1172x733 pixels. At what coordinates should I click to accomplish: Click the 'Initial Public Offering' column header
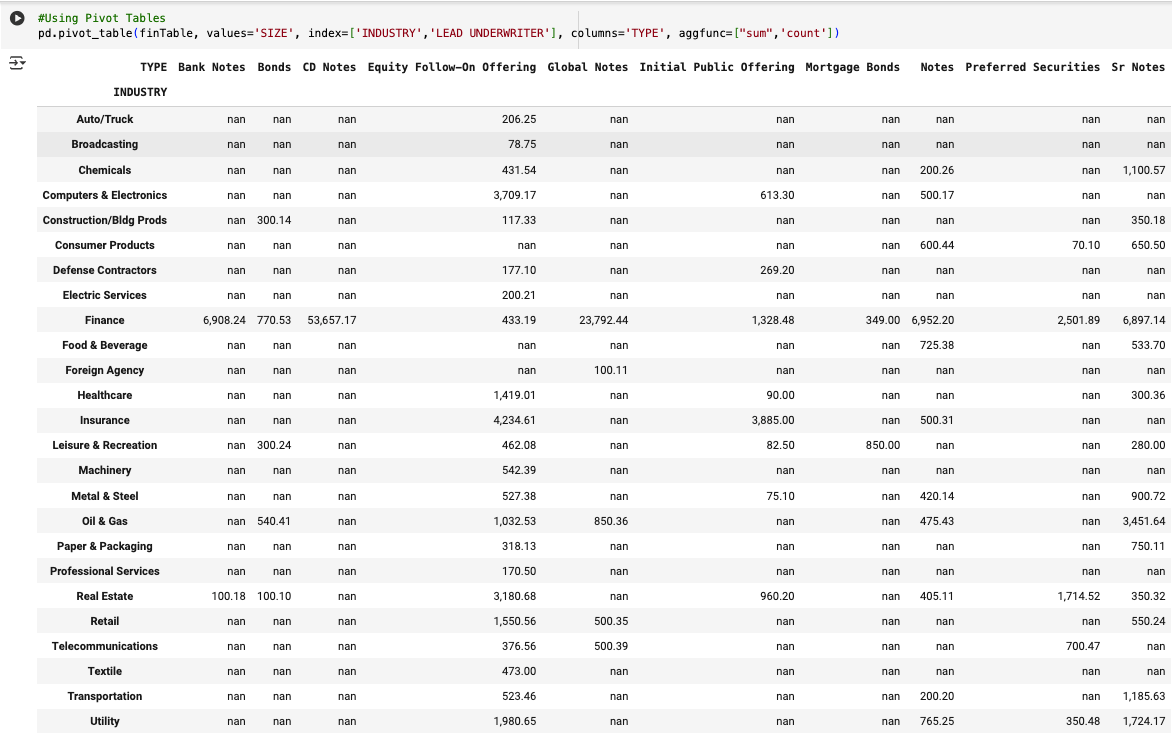pyautogui.click(x=716, y=67)
